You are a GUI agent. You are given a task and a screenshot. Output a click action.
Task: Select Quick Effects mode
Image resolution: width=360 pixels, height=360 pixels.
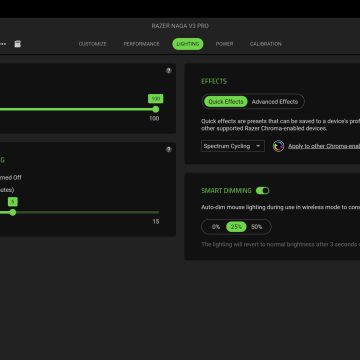pyautogui.click(x=226, y=102)
